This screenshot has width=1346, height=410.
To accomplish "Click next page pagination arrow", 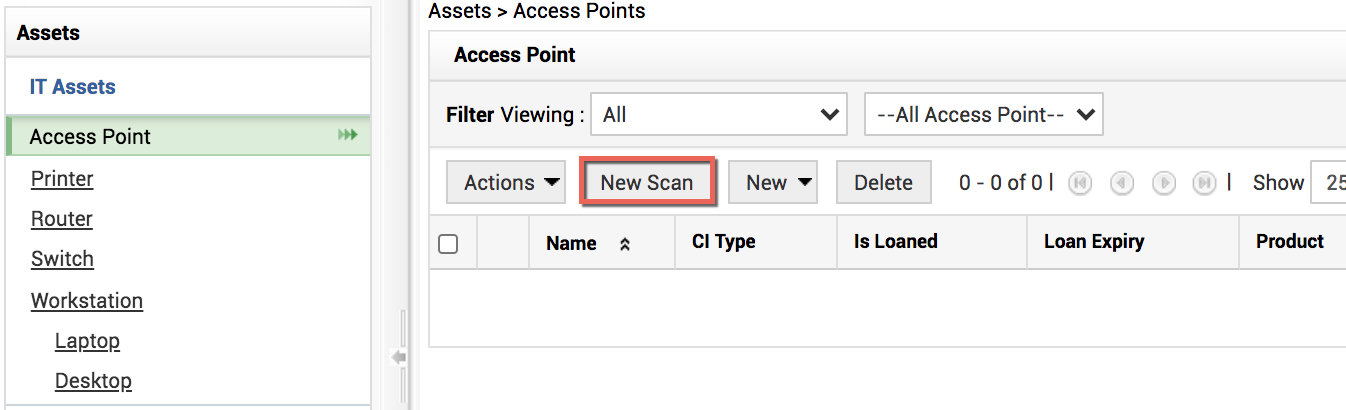I will (1164, 183).
